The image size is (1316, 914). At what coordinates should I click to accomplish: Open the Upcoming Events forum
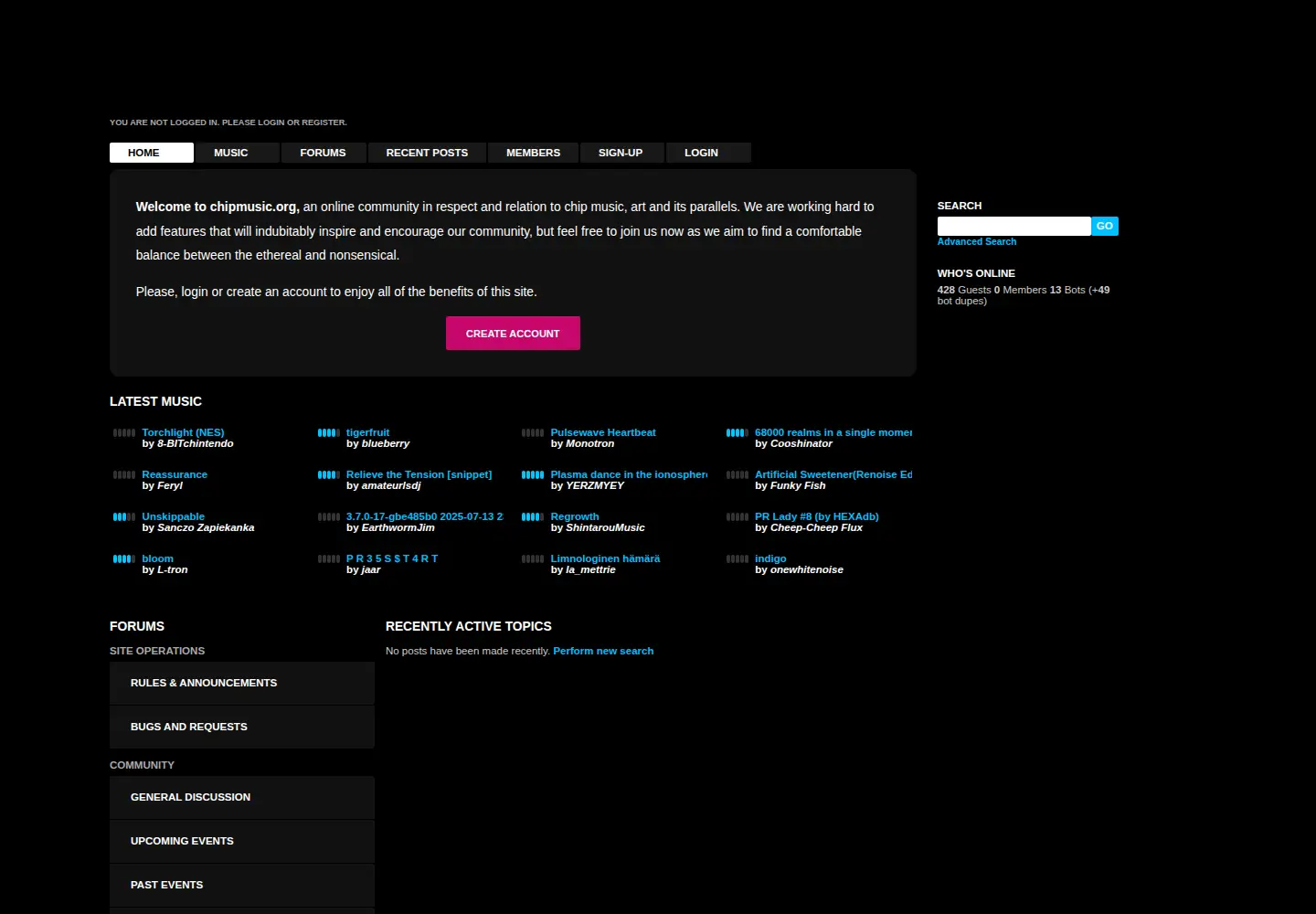(242, 841)
